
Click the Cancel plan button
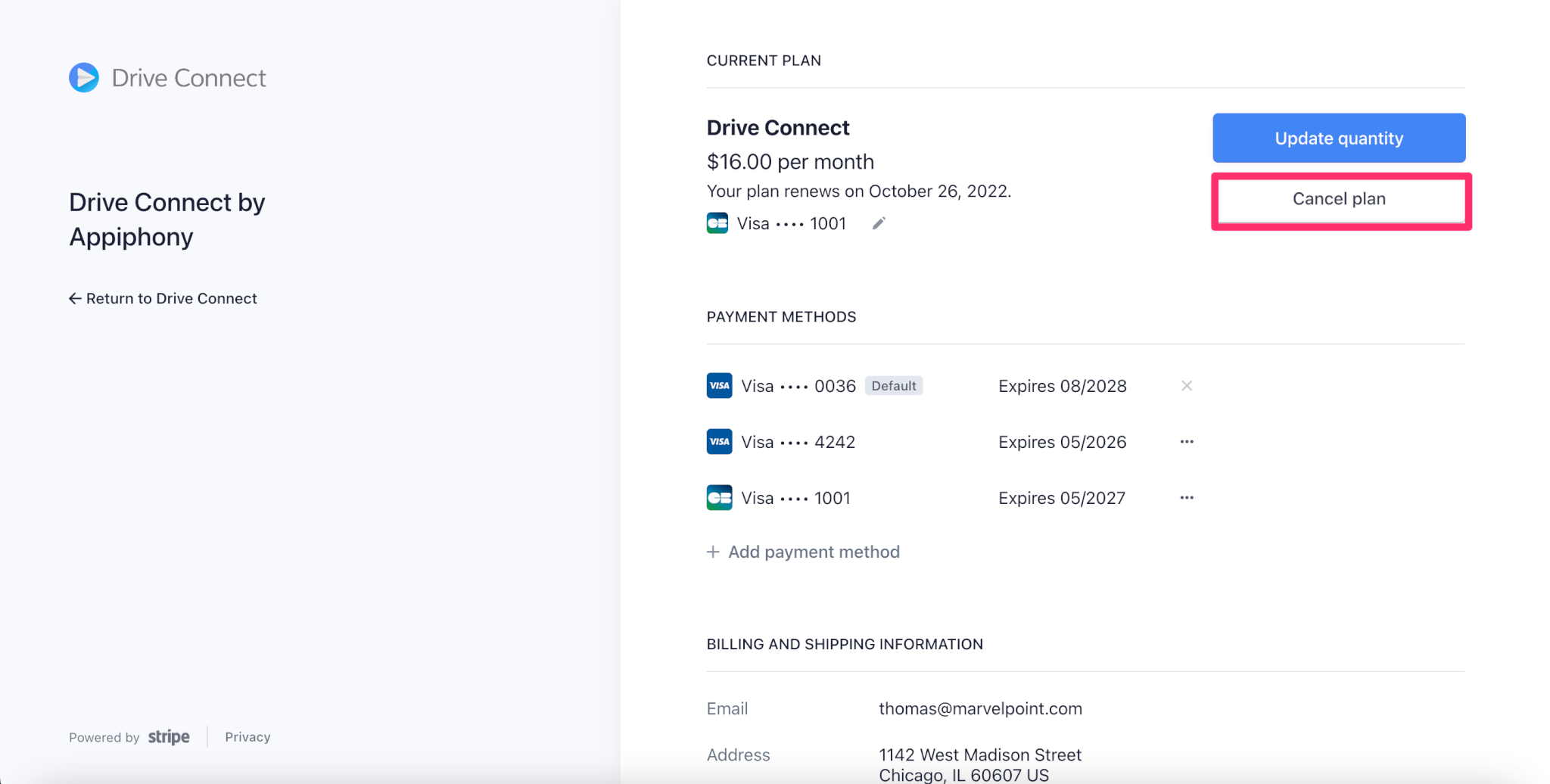(x=1339, y=199)
